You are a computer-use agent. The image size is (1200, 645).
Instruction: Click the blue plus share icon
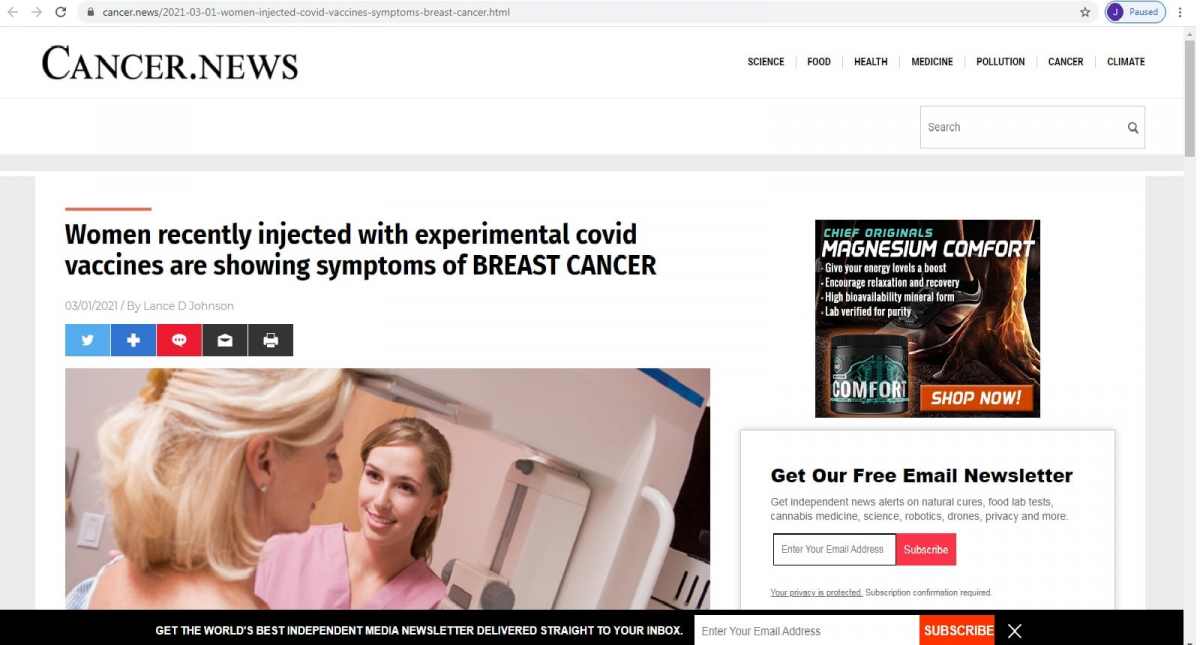(x=133, y=340)
